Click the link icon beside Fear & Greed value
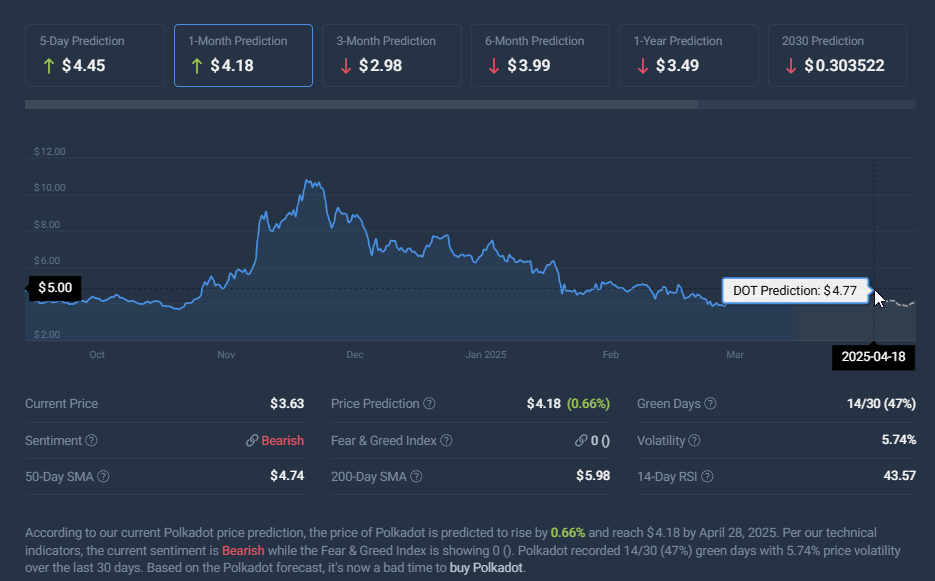The height and width of the screenshot is (581, 935). click(580, 441)
